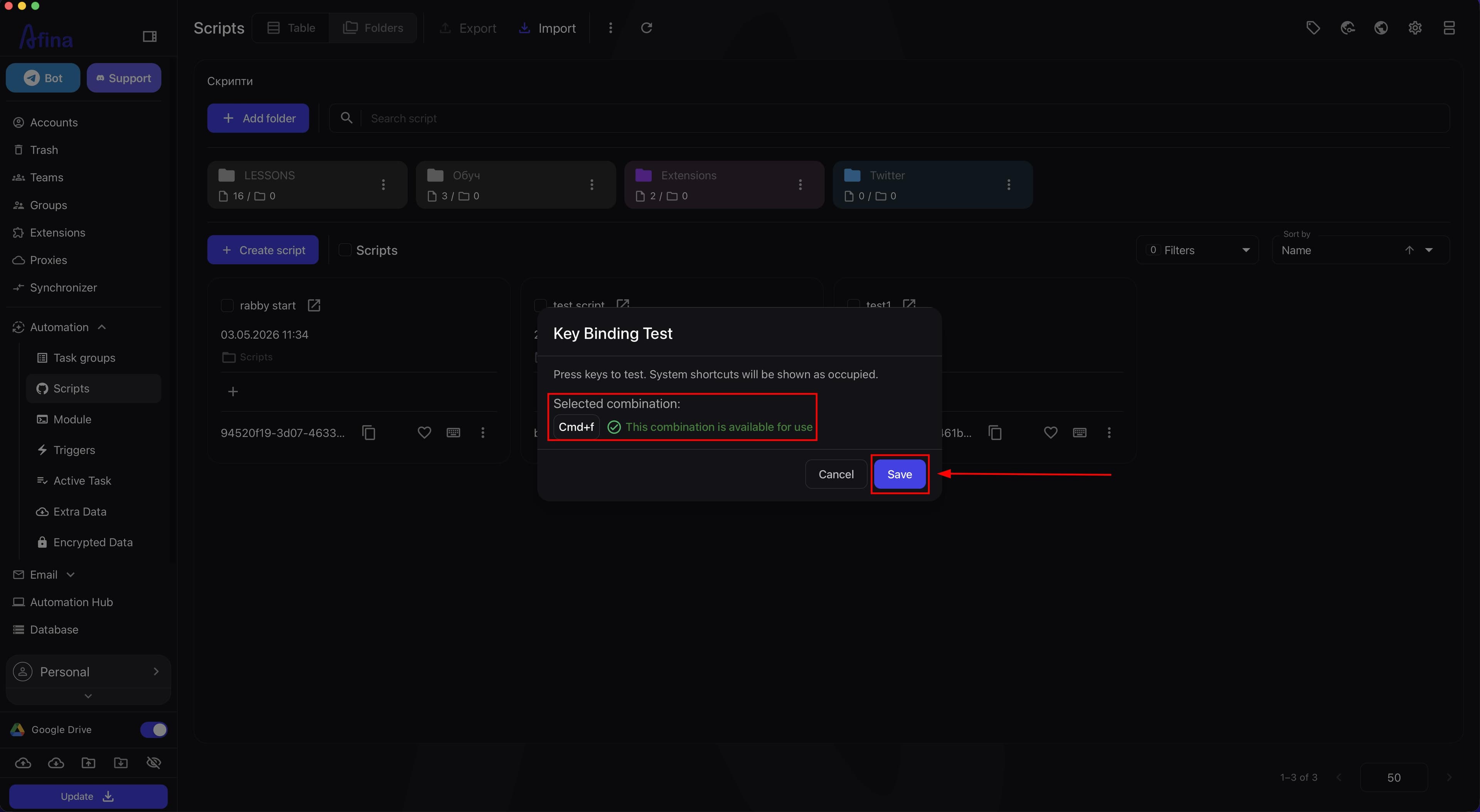Expand the chevron below Personal
Screen dimensions: 1480x812
coord(88,696)
